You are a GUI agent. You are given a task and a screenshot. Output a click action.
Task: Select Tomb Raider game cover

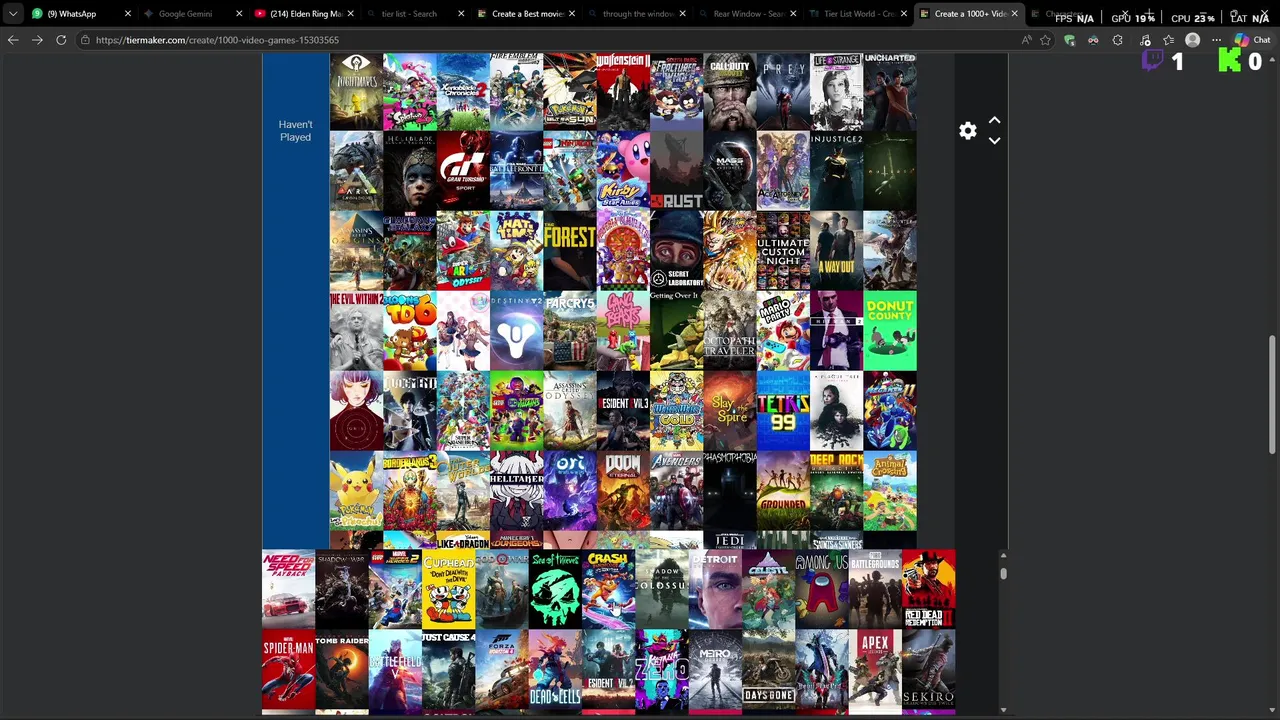pos(342,669)
